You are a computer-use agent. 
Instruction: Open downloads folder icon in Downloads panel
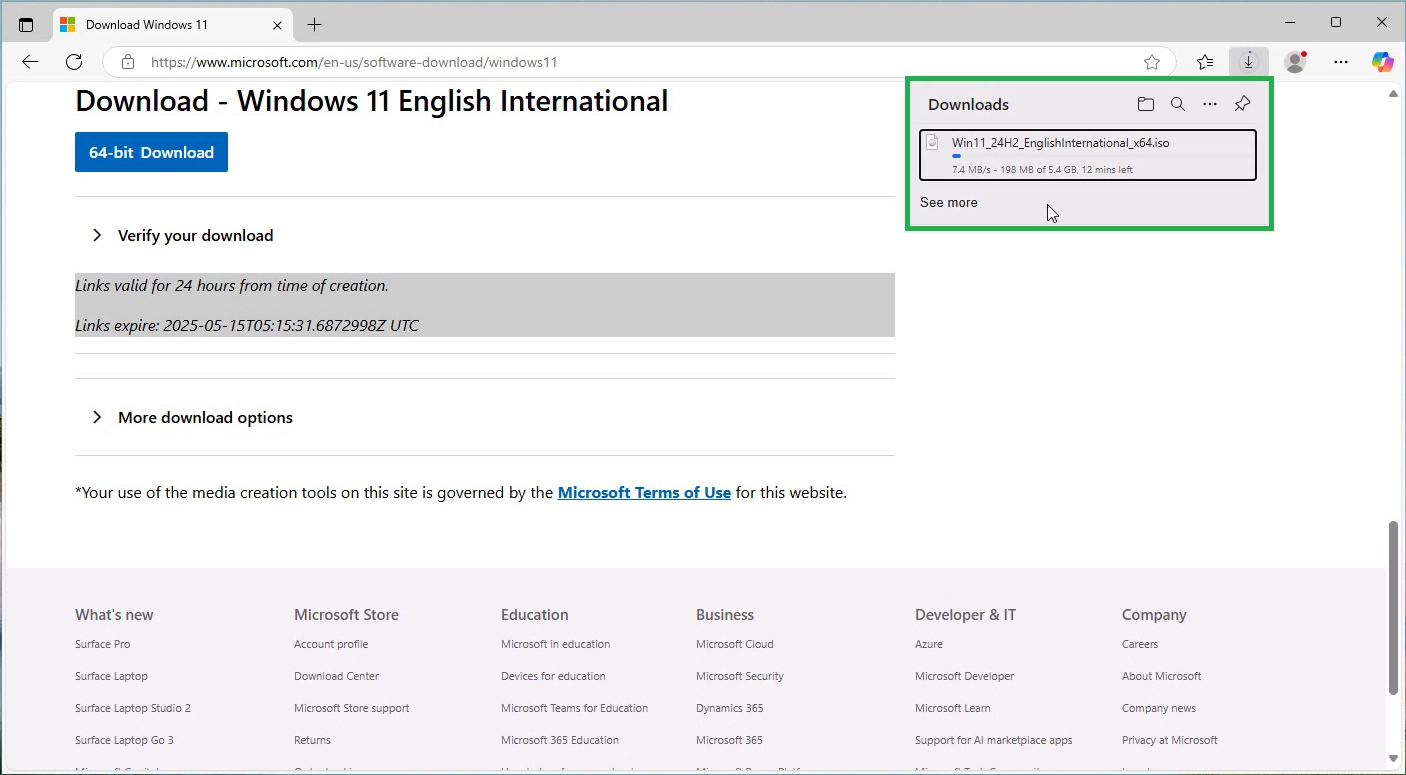[1146, 104]
